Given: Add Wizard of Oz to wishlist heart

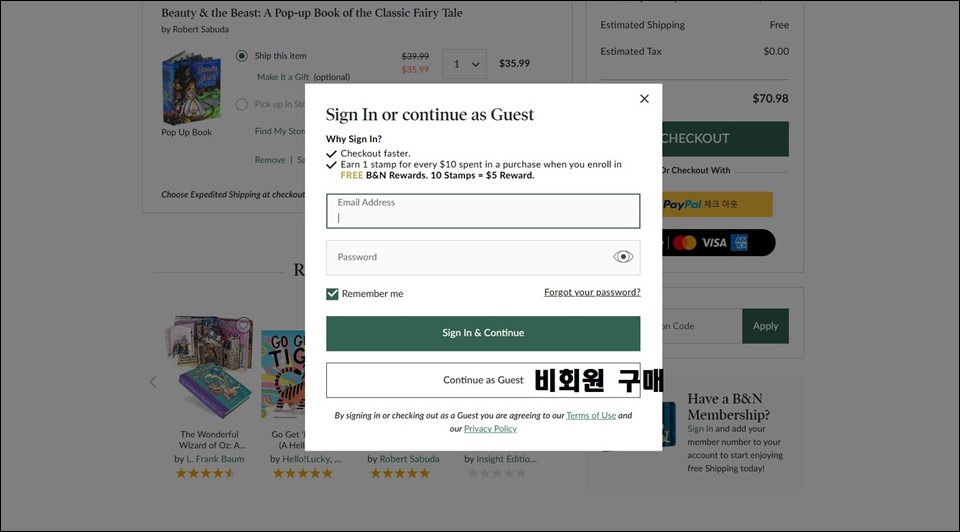Looking at the screenshot, I should (x=243, y=325).
